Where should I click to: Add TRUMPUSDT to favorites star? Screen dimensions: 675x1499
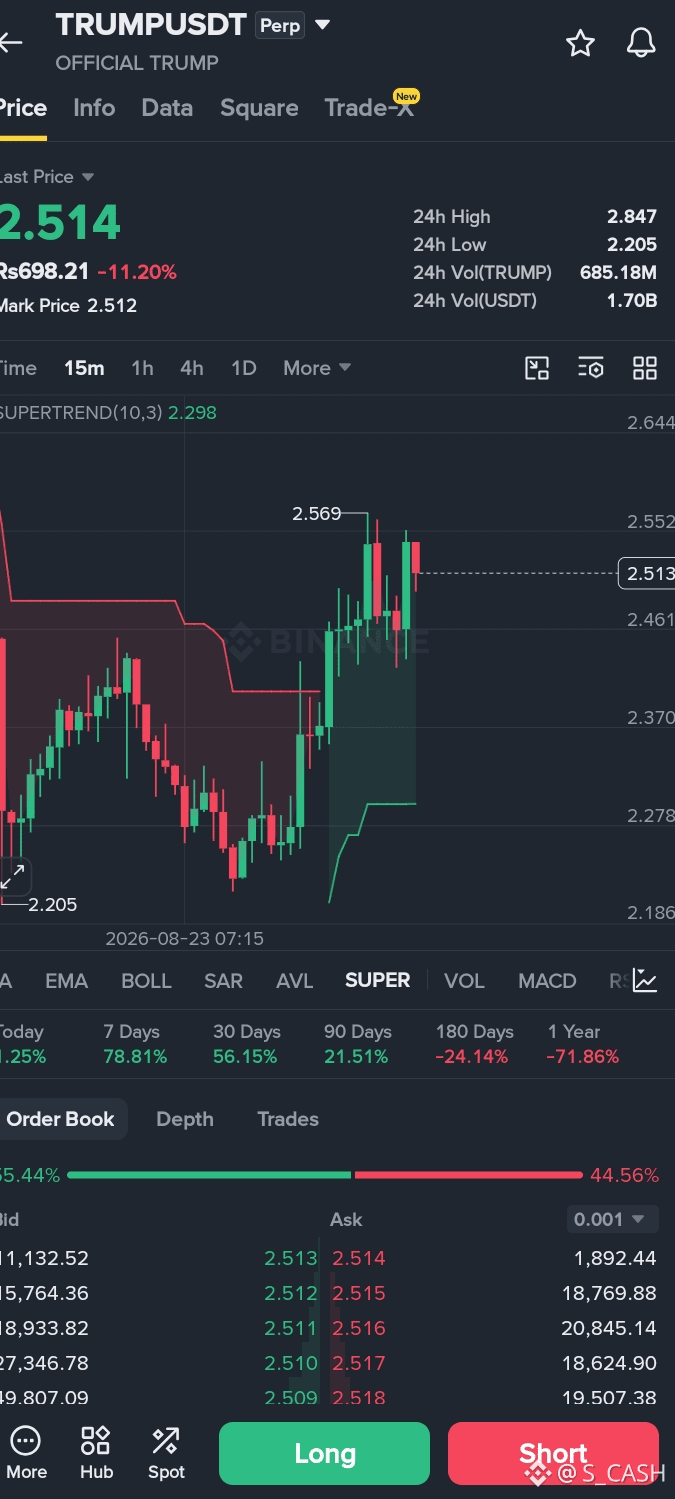click(x=580, y=43)
